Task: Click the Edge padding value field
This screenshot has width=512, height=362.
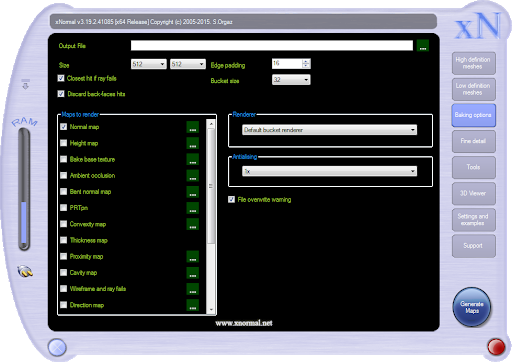Action: (287, 64)
